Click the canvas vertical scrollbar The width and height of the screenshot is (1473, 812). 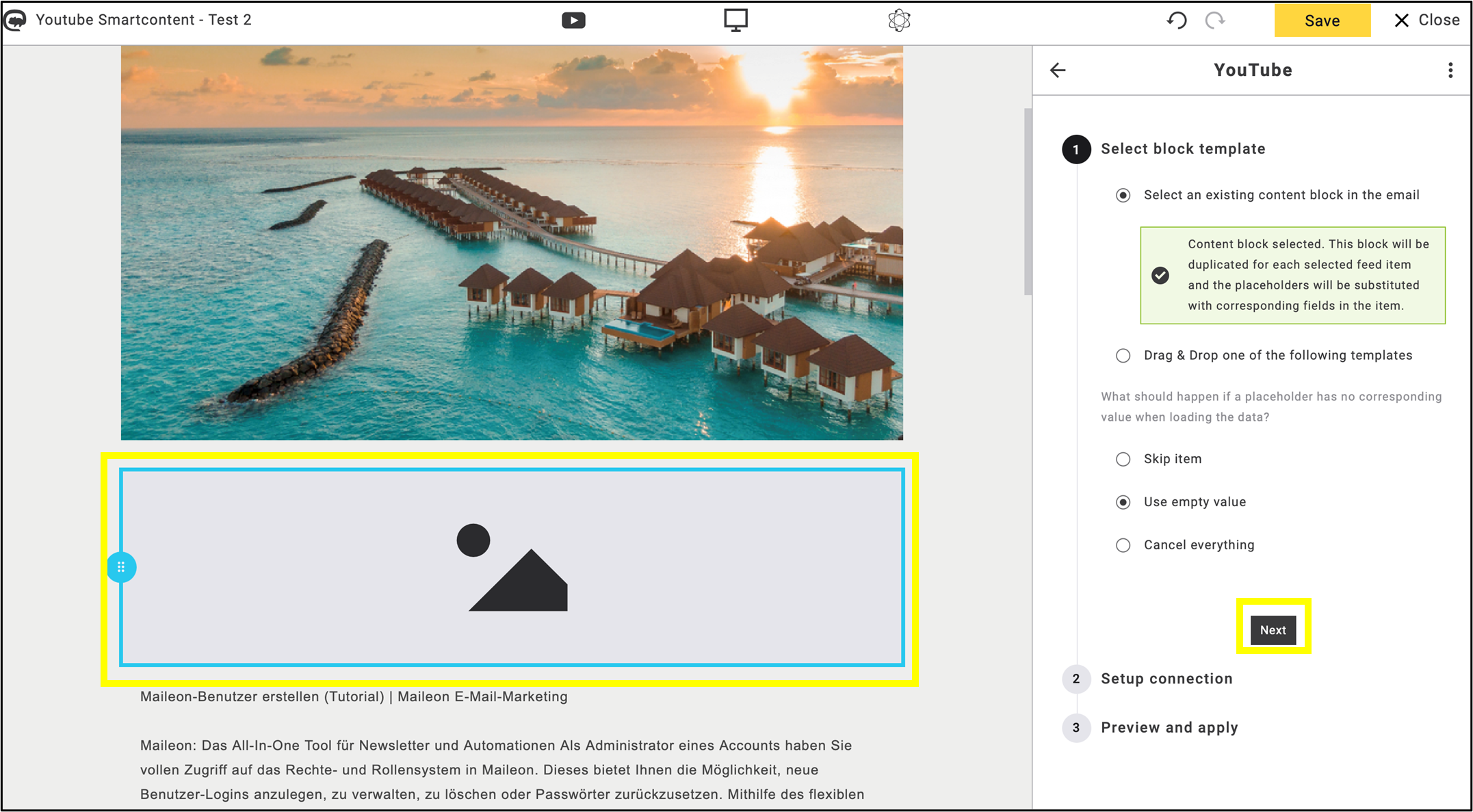tap(1027, 202)
